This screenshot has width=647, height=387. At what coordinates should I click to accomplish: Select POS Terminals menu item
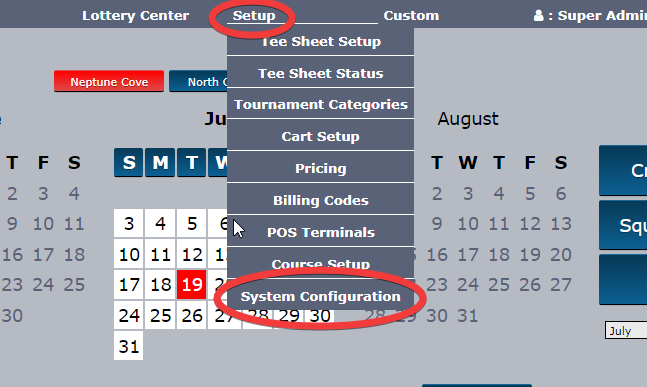321,232
